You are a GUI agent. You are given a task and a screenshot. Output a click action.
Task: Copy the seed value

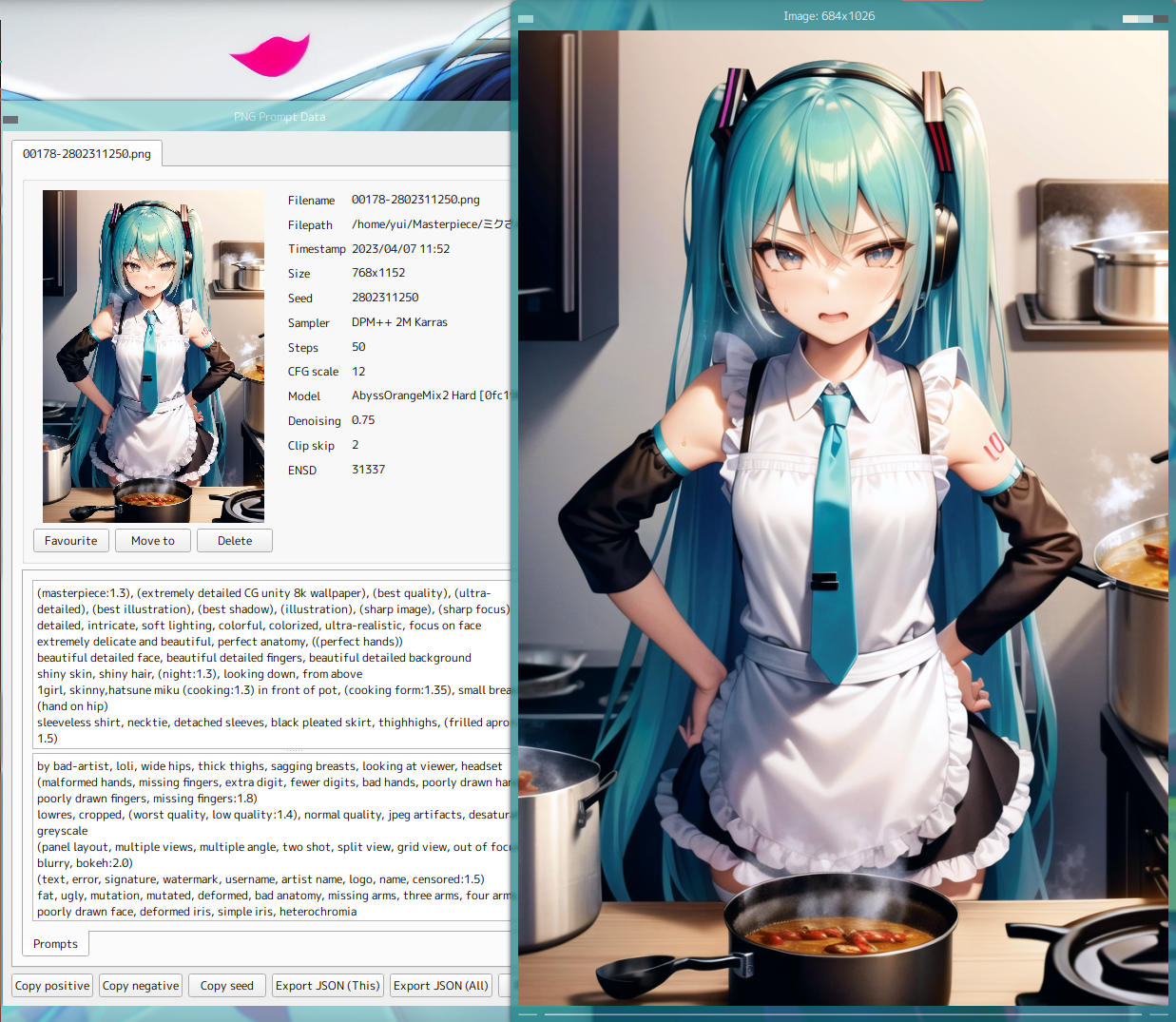coord(227,986)
